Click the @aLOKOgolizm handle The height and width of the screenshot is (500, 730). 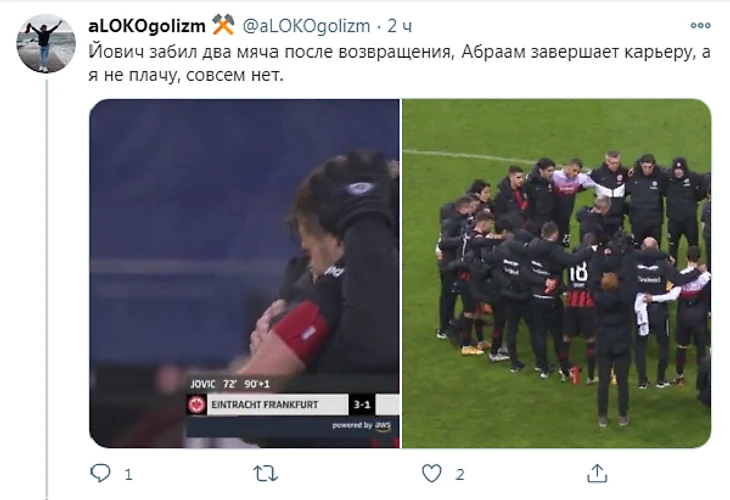point(306,26)
